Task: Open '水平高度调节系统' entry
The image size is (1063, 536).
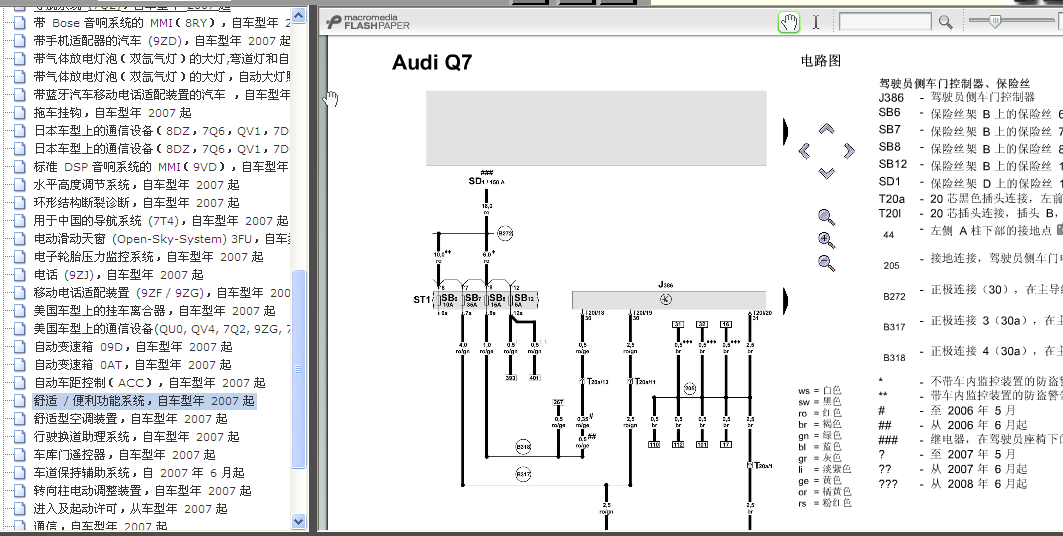Action: [136, 184]
